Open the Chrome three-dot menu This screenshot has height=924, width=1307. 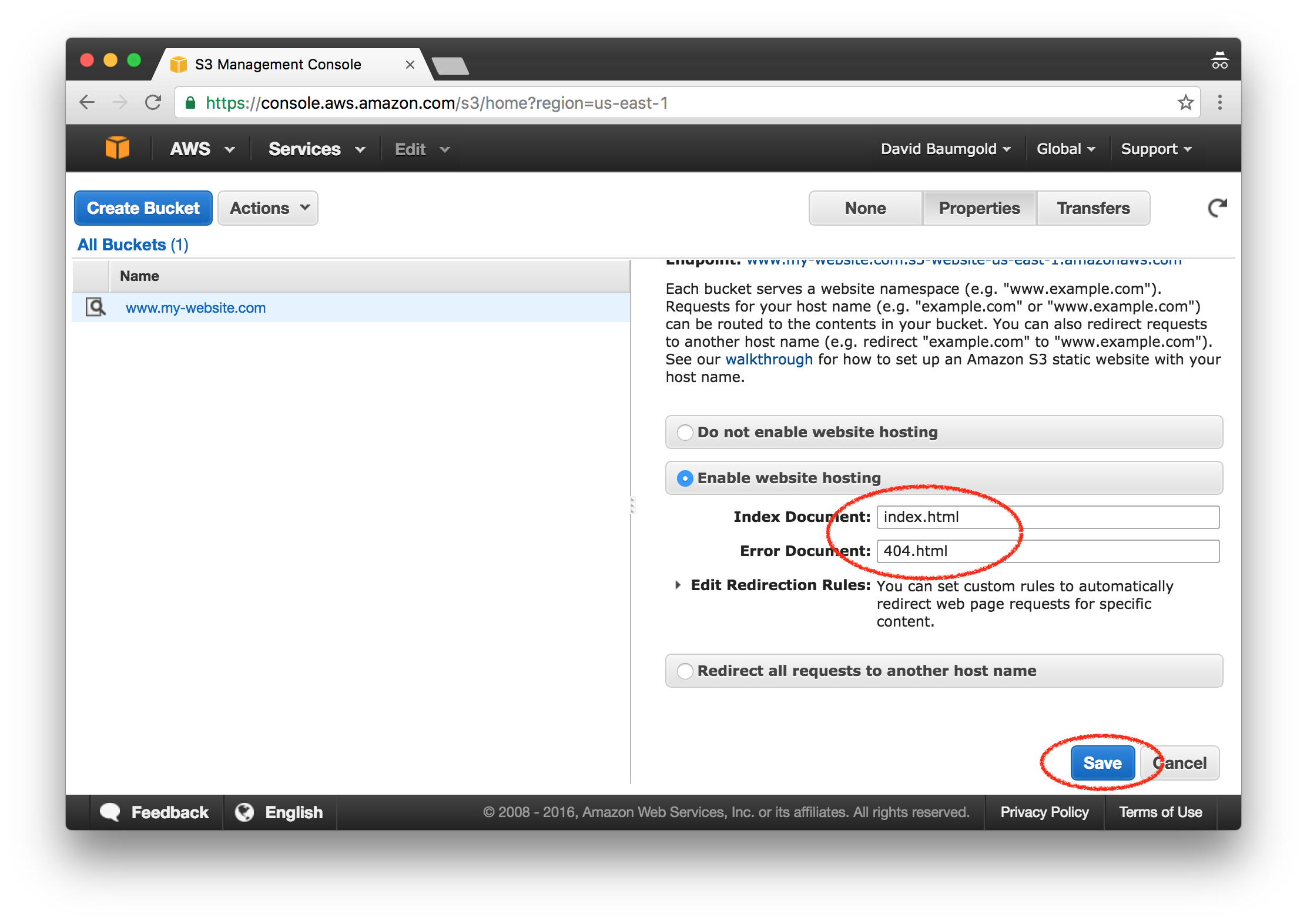(x=1220, y=103)
